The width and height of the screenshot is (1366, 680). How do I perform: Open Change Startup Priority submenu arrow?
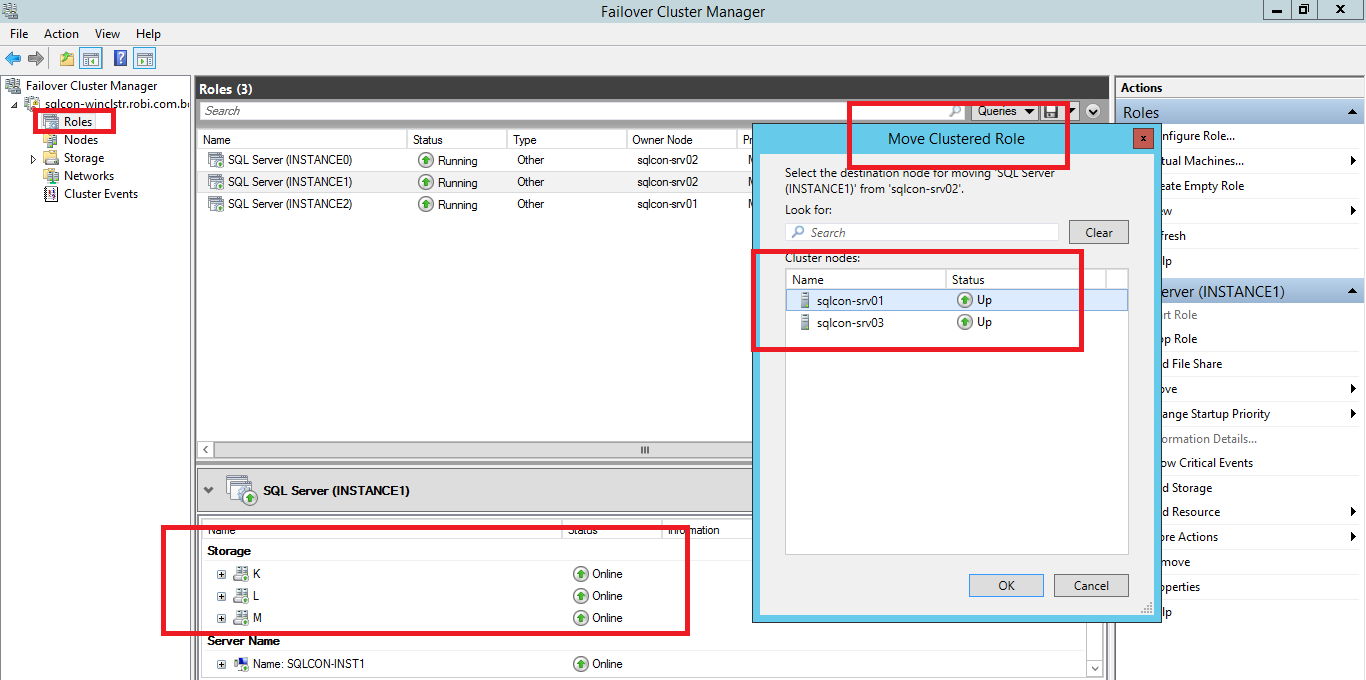[x=1353, y=414]
